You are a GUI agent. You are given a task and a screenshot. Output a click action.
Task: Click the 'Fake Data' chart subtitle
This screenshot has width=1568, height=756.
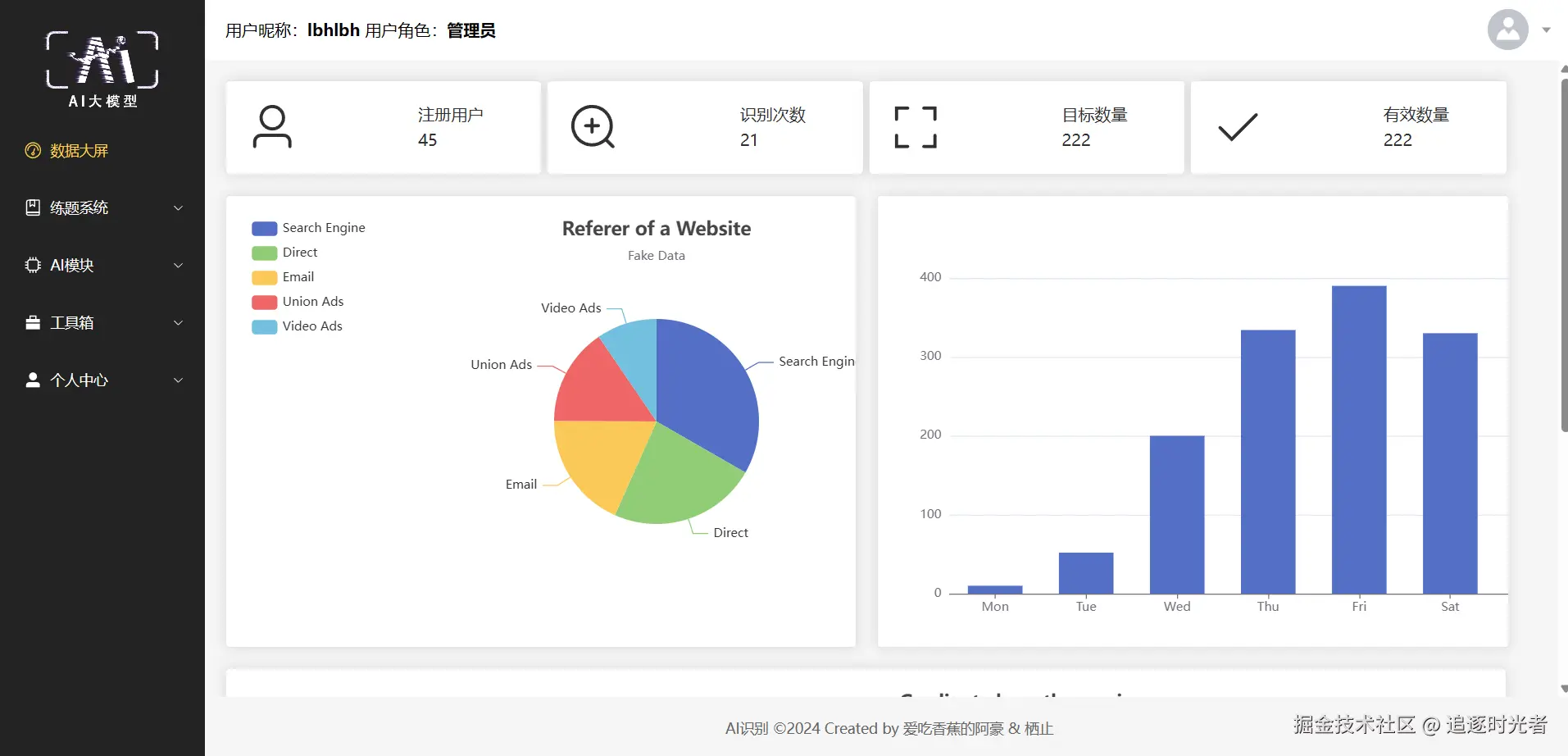click(x=657, y=256)
